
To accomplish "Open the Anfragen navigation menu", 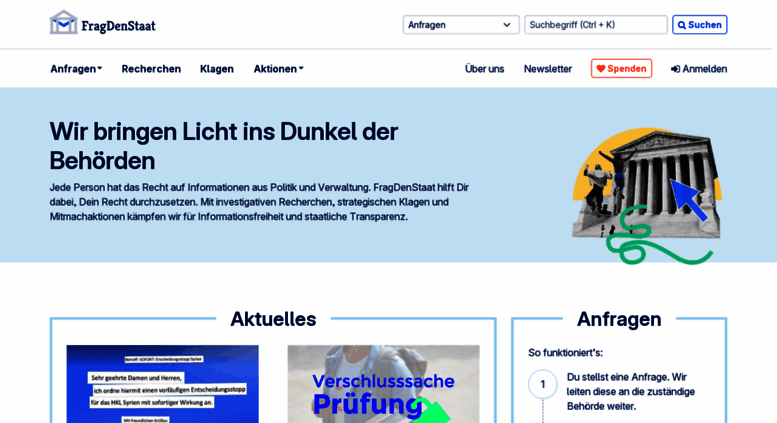I will tap(76, 69).
